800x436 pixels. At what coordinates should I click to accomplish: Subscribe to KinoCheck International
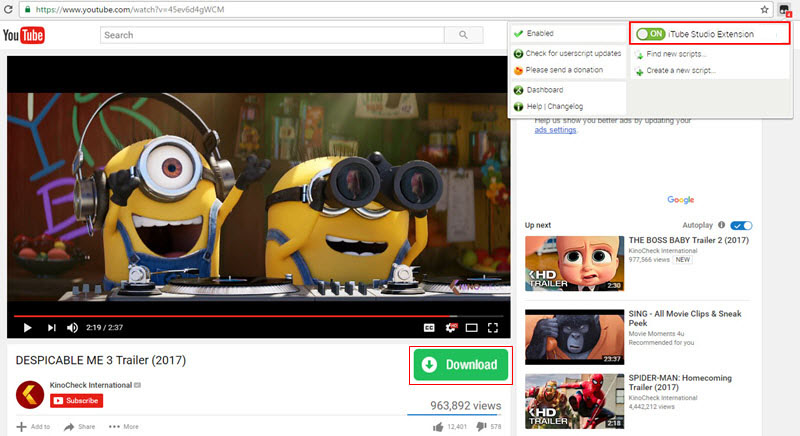(77, 400)
